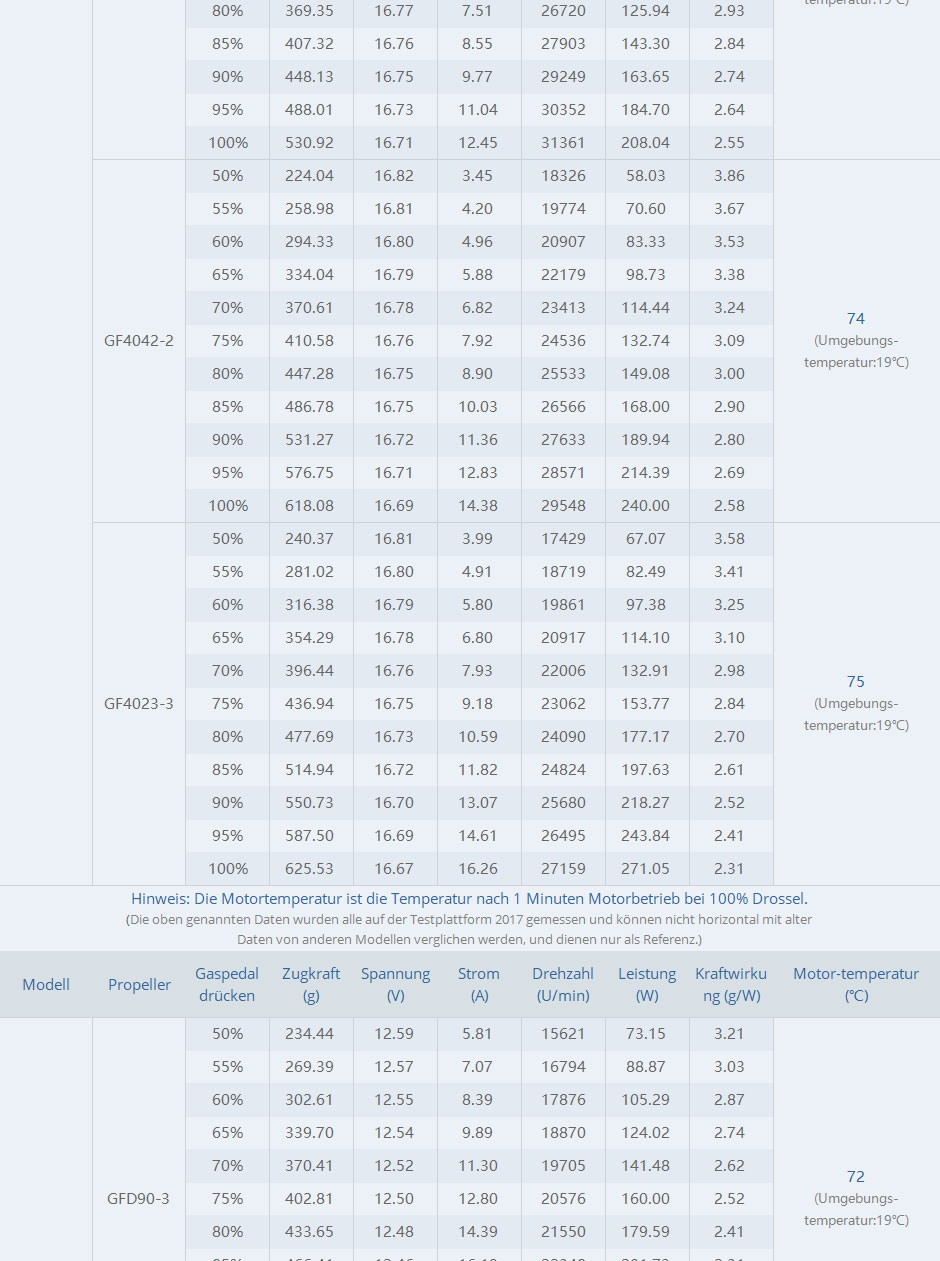
Task: Select thrust value 618.08 cell
Action: (311, 505)
